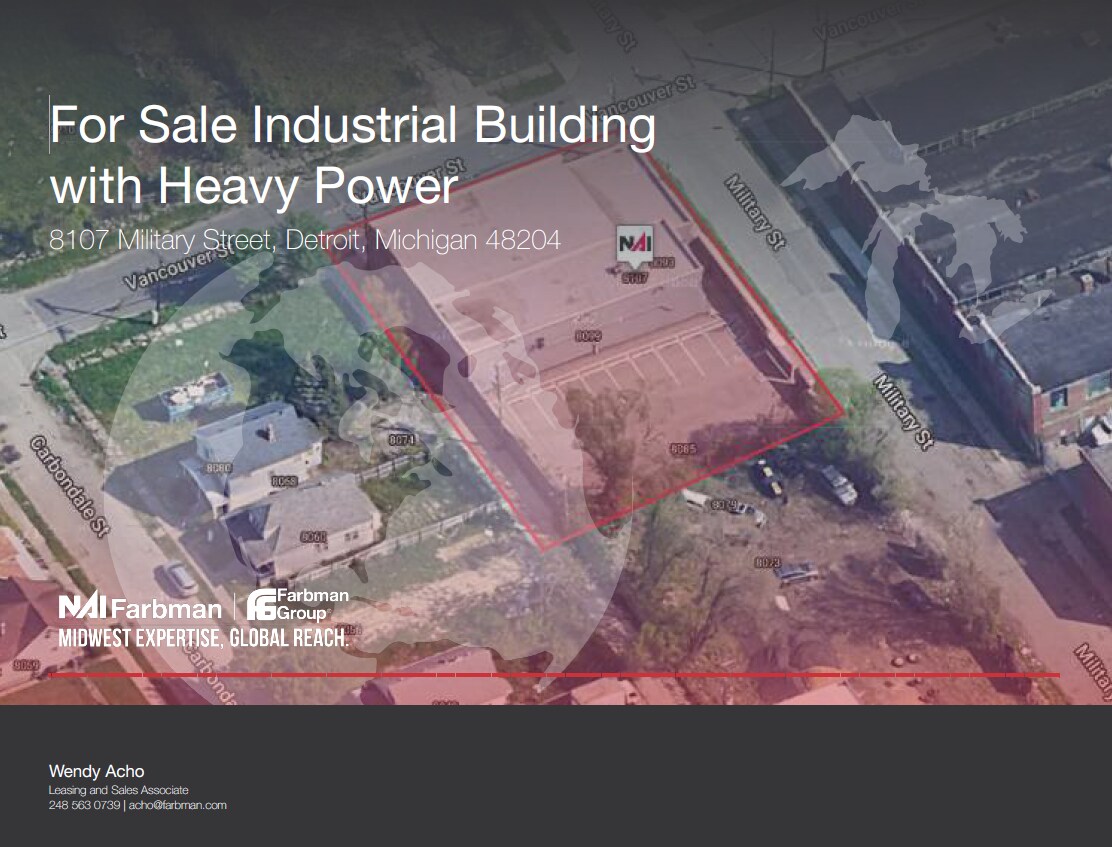Viewport: 1112px width, 847px height.
Task: Click the 8080 house number label
Action: 219,468
